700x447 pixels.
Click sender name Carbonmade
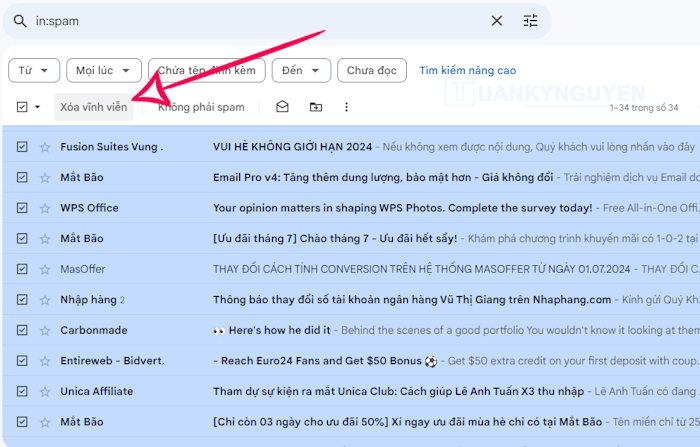[94, 330]
